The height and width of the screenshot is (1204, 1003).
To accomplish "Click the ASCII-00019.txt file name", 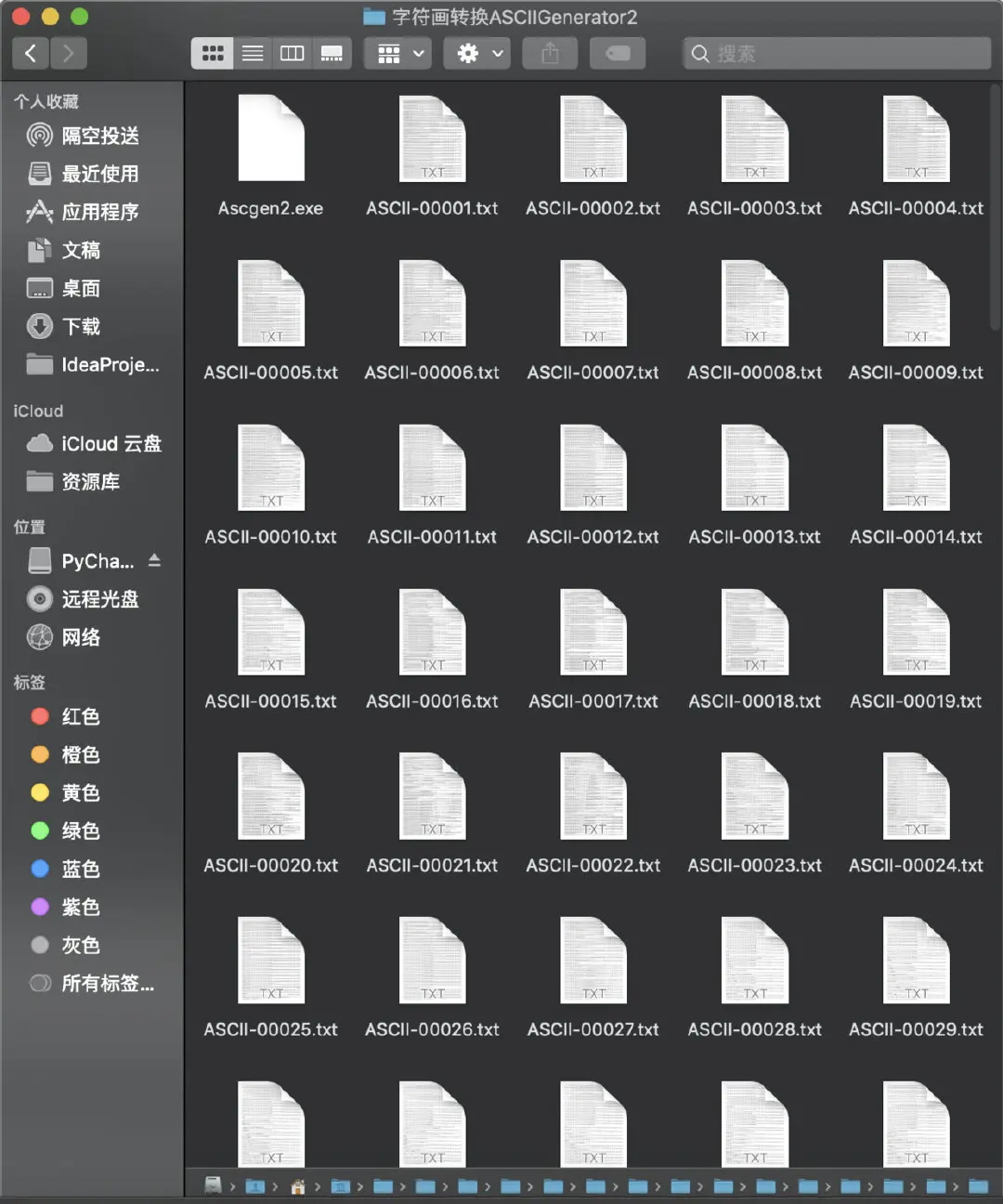I will pos(916,701).
